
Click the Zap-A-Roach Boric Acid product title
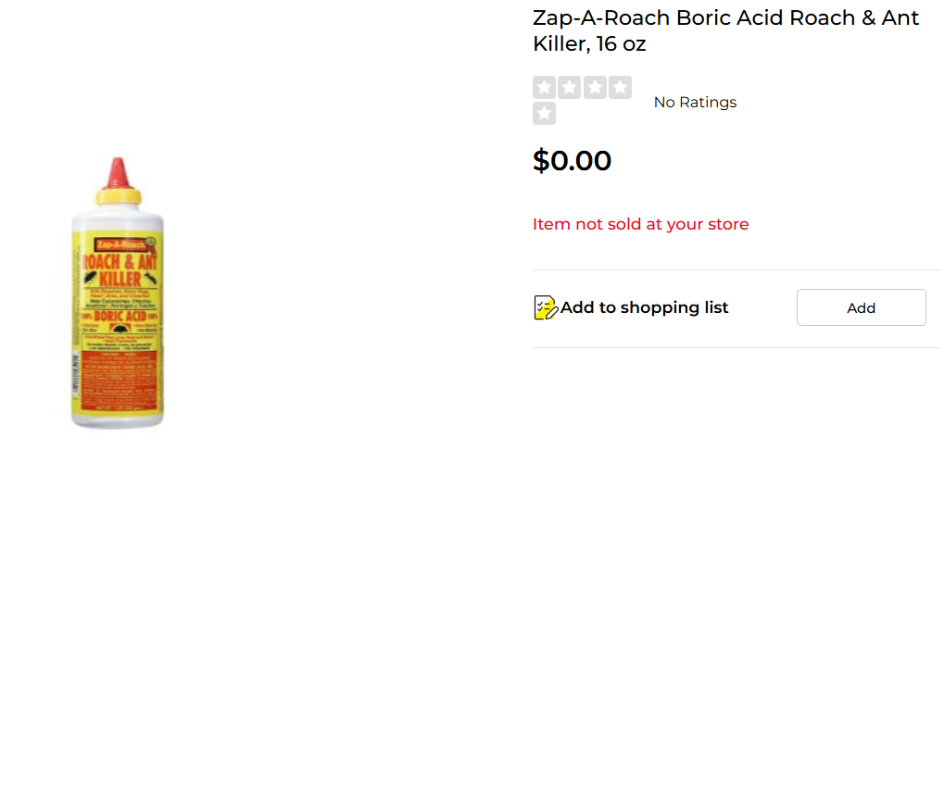click(x=725, y=31)
